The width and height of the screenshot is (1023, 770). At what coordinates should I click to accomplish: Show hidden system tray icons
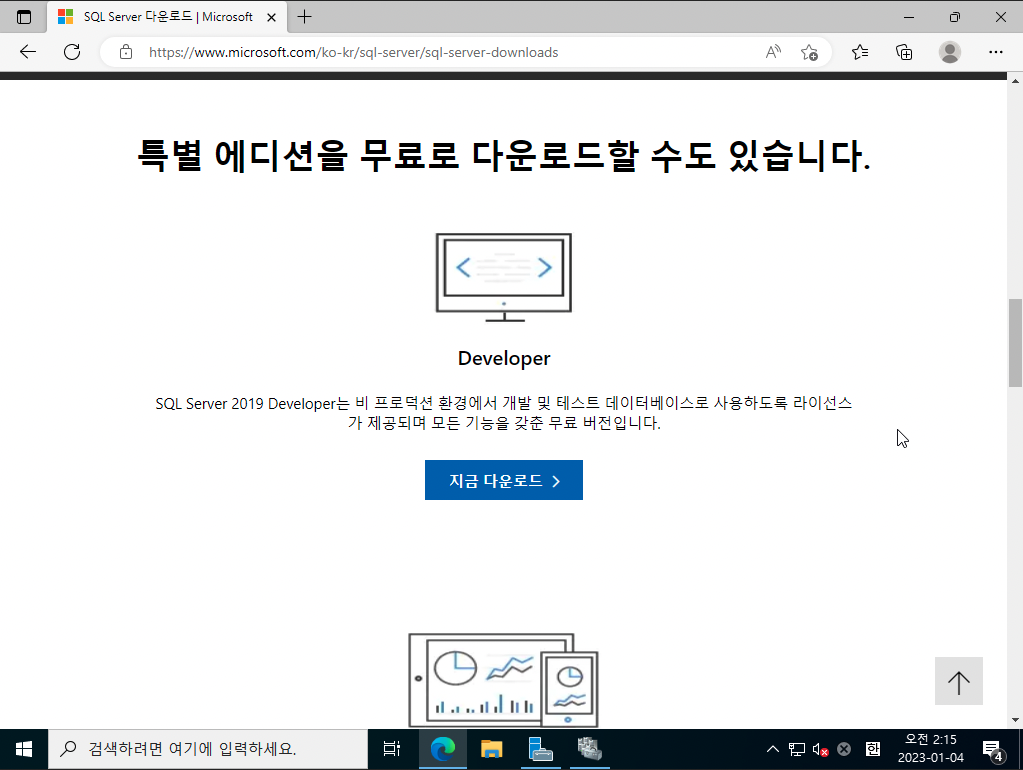772,749
